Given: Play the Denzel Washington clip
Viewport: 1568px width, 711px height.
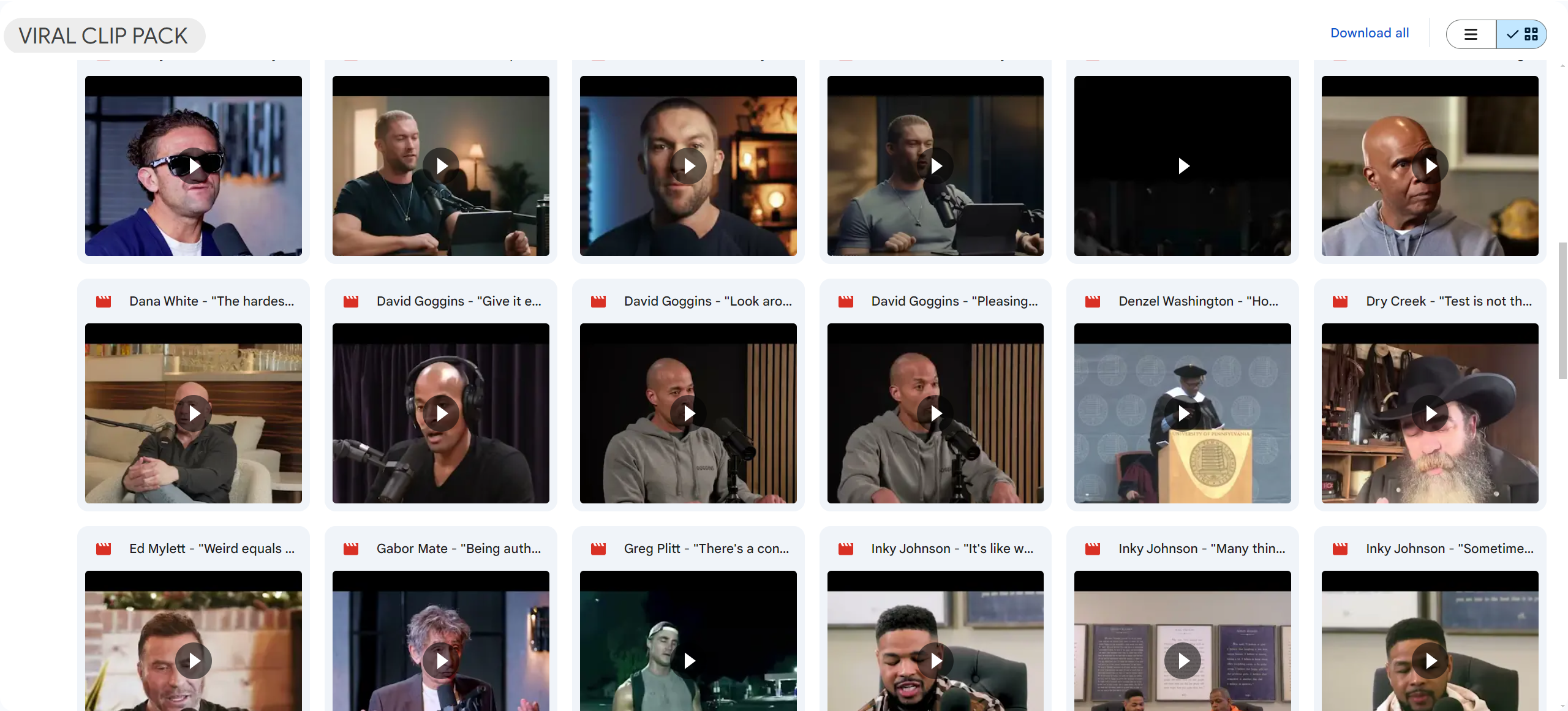Looking at the screenshot, I should tap(1183, 413).
